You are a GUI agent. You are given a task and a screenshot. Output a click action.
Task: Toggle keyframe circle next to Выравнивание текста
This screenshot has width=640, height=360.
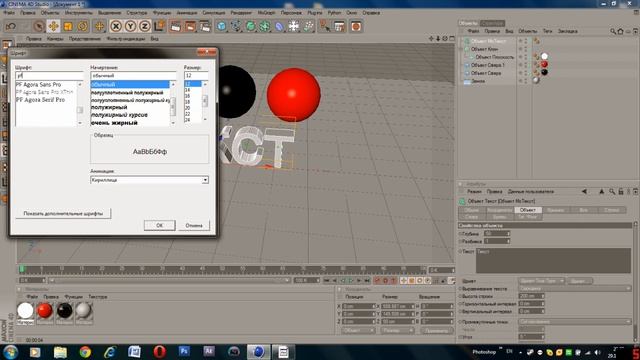click(x=460, y=289)
